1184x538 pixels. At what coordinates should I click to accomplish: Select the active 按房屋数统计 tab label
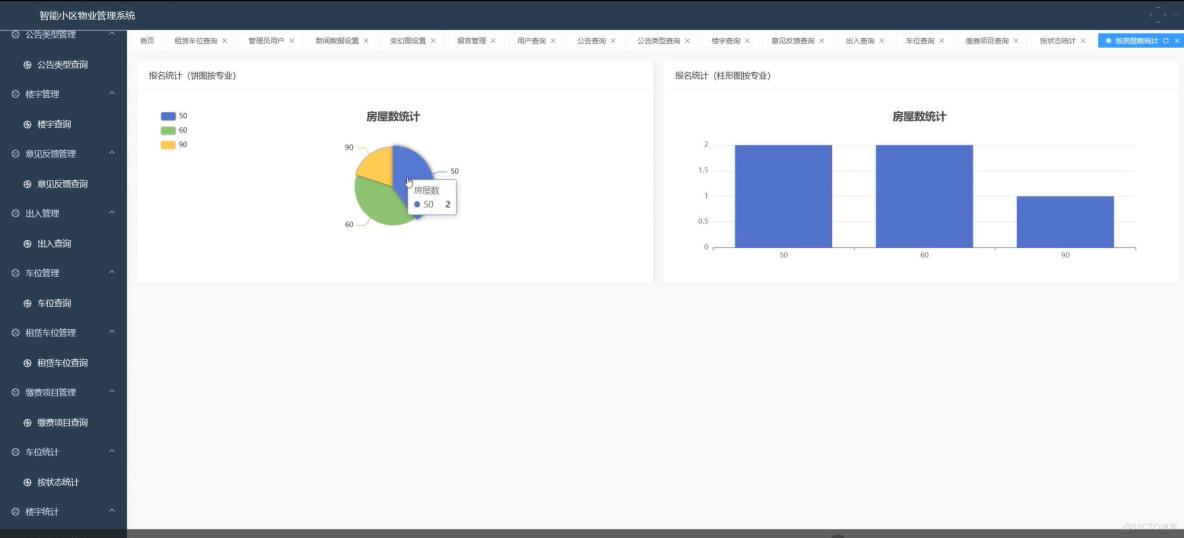[1136, 41]
